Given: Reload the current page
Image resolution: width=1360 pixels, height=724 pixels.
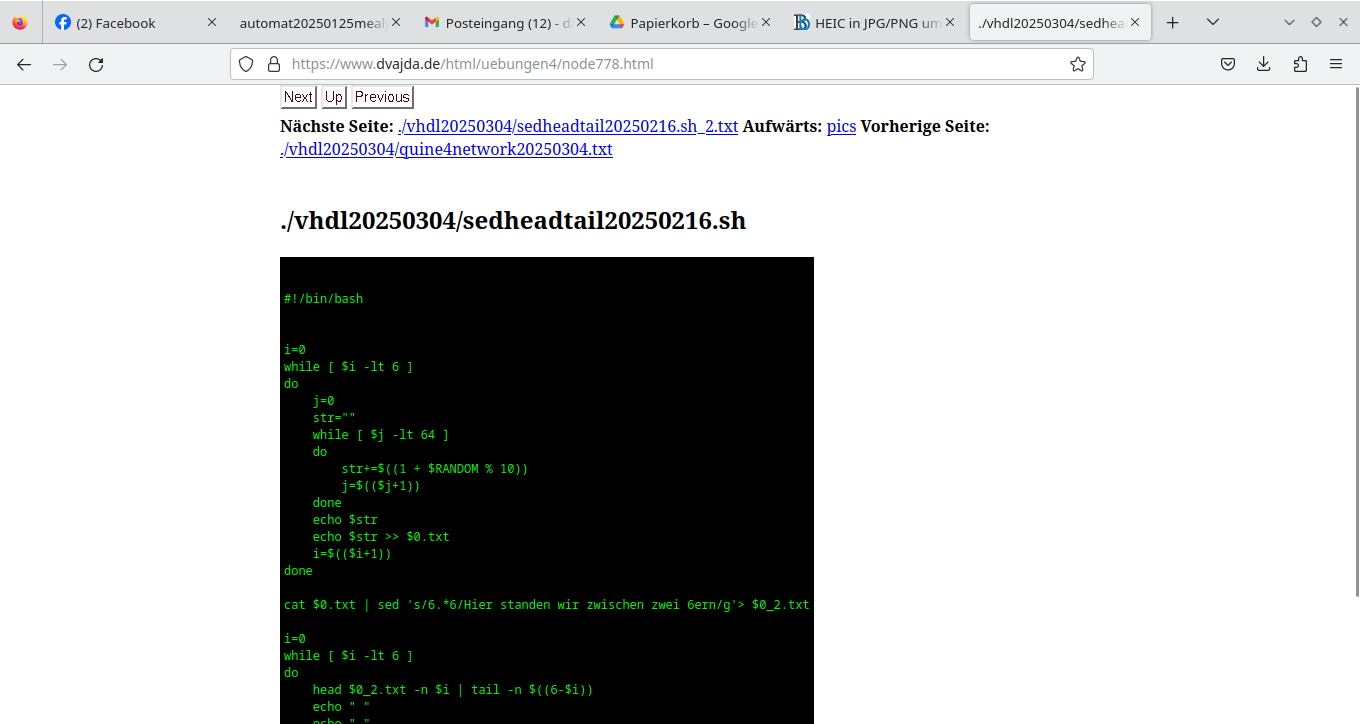Looking at the screenshot, I should pyautogui.click(x=96, y=64).
